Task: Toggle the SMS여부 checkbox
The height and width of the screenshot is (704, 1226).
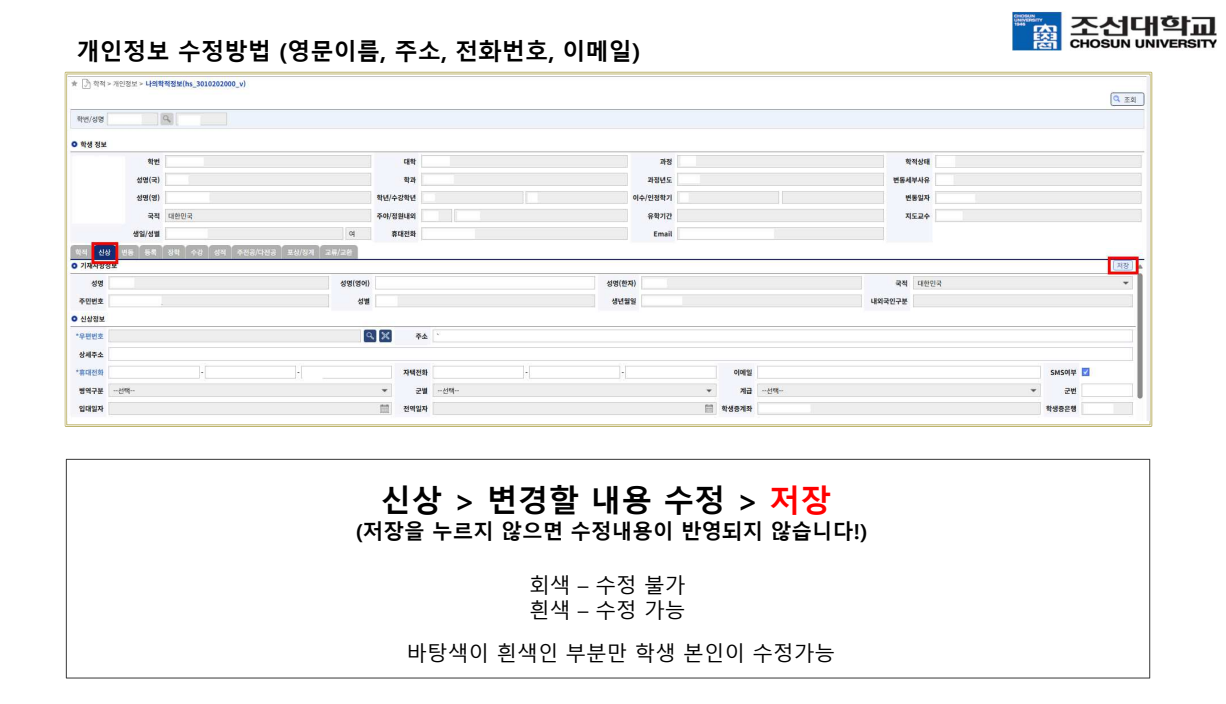Action: pyautogui.click(x=1086, y=372)
